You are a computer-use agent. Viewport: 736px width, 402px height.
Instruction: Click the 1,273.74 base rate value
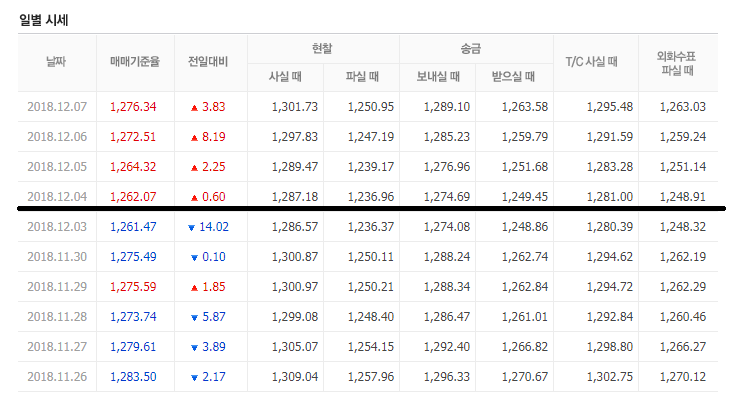pos(133,317)
